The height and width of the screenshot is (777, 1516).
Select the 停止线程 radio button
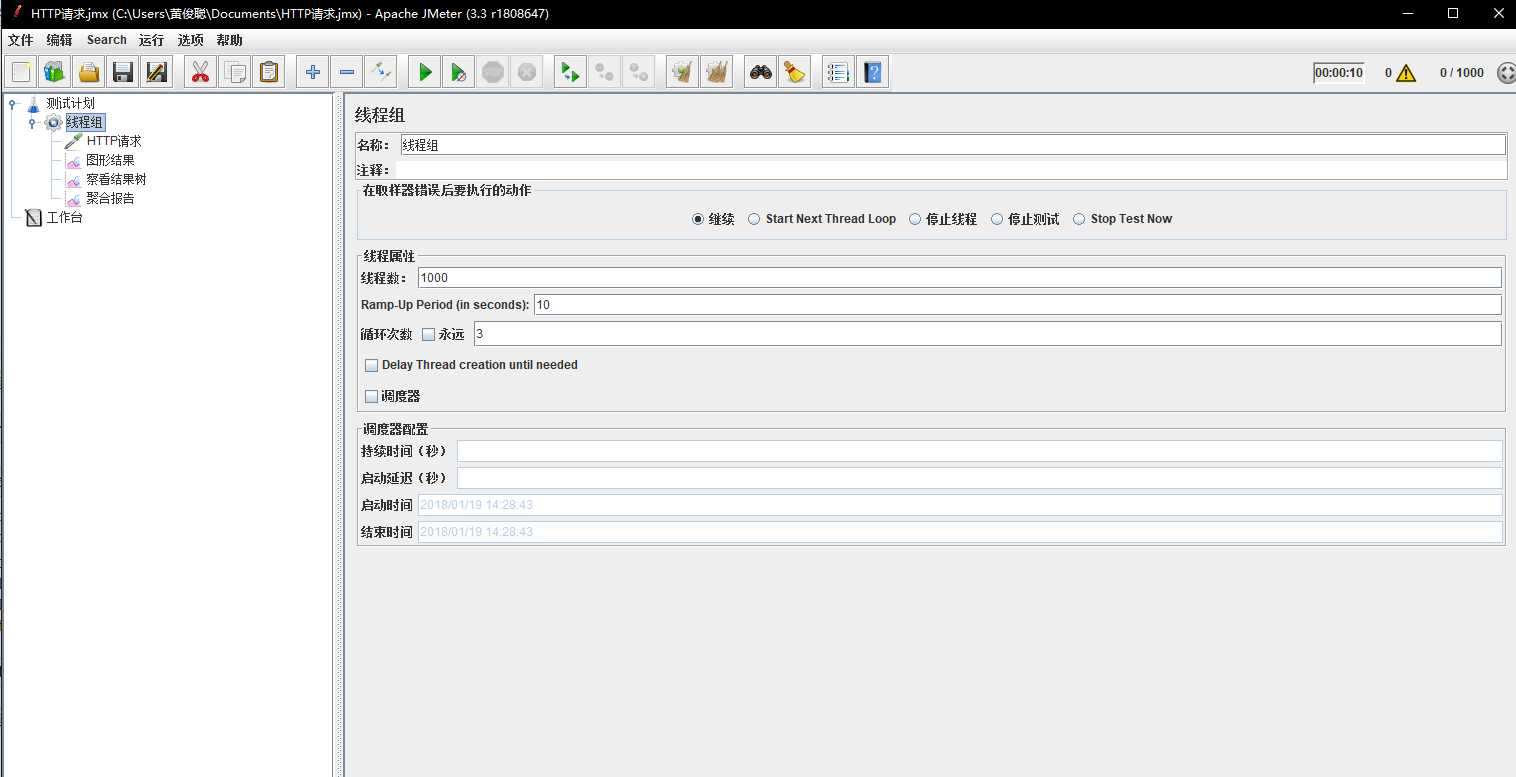click(915, 219)
